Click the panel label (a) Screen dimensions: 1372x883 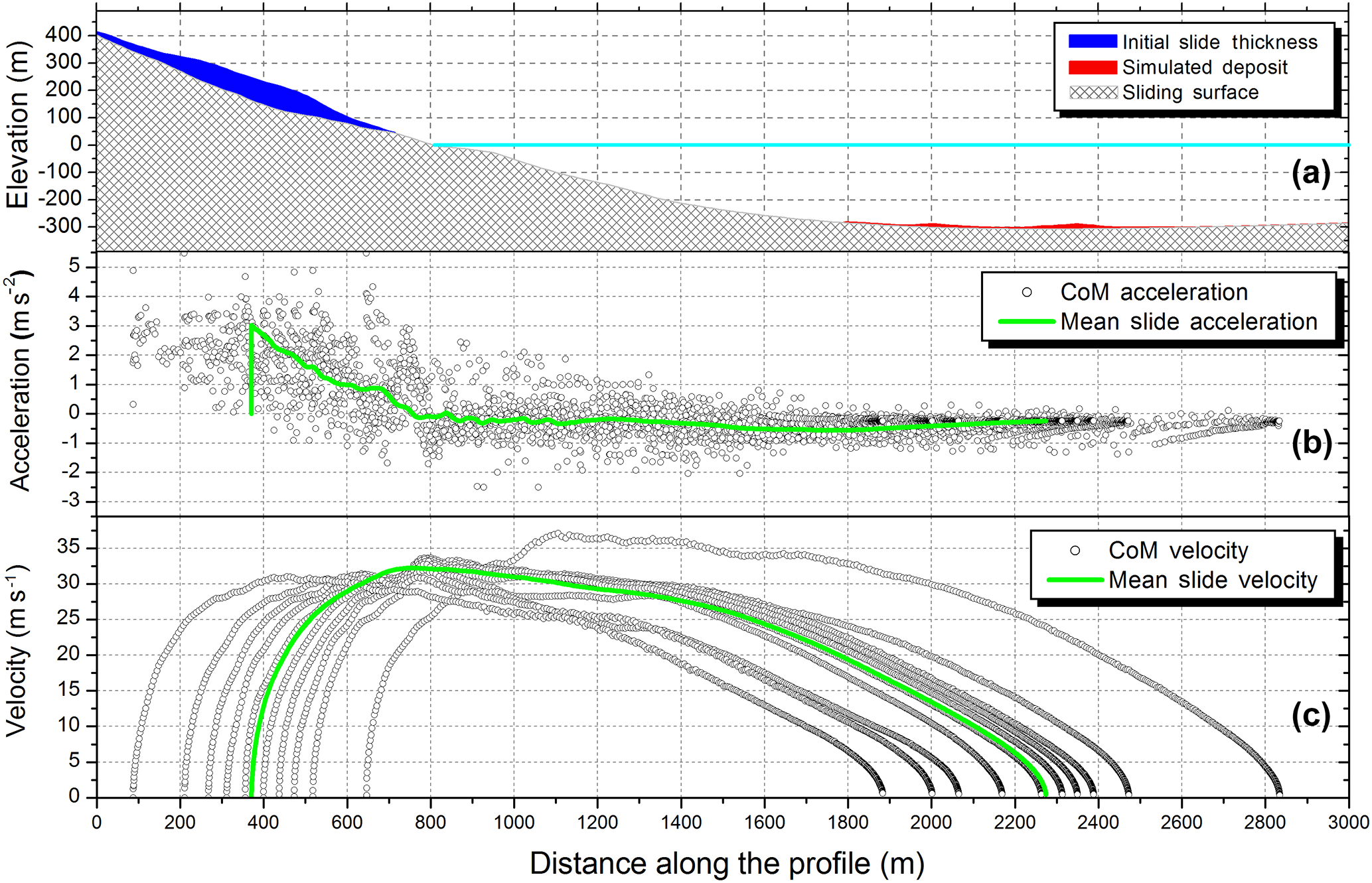click(1310, 174)
